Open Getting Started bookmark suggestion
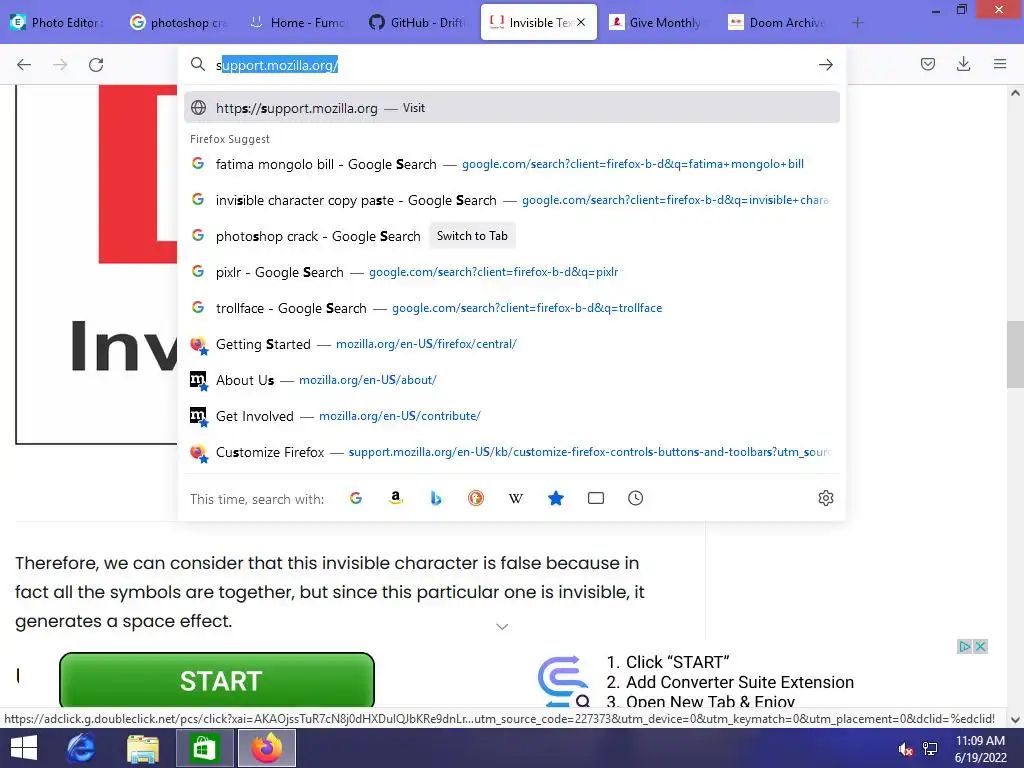This screenshot has height=768, width=1024. (512, 344)
